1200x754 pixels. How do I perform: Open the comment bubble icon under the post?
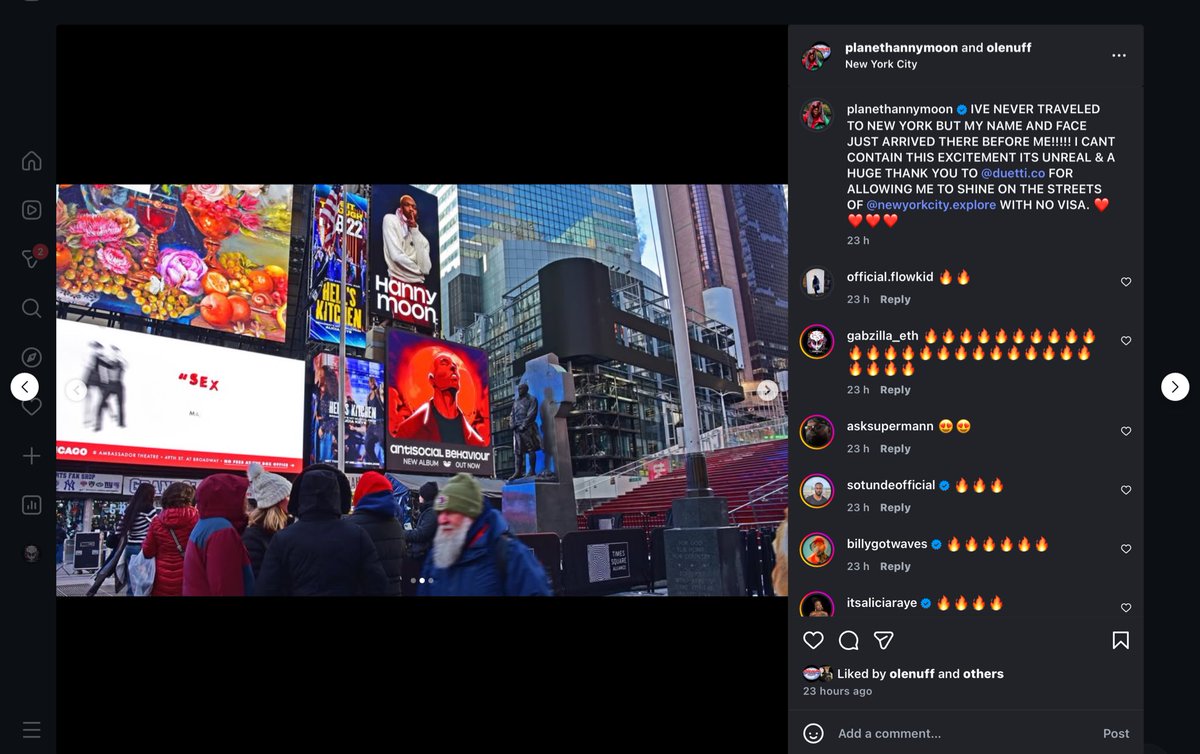point(849,640)
